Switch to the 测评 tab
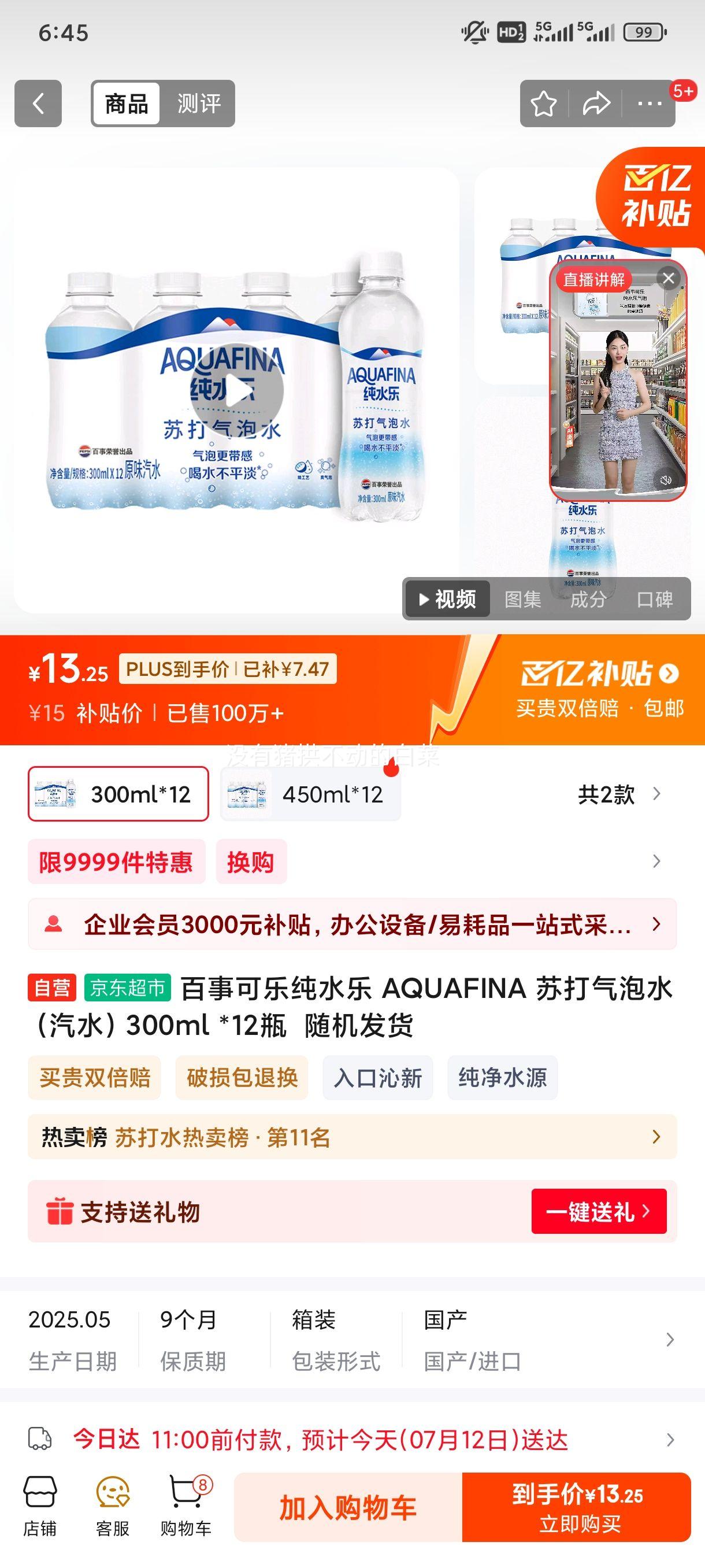The height and width of the screenshot is (1568, 705). 199,103
